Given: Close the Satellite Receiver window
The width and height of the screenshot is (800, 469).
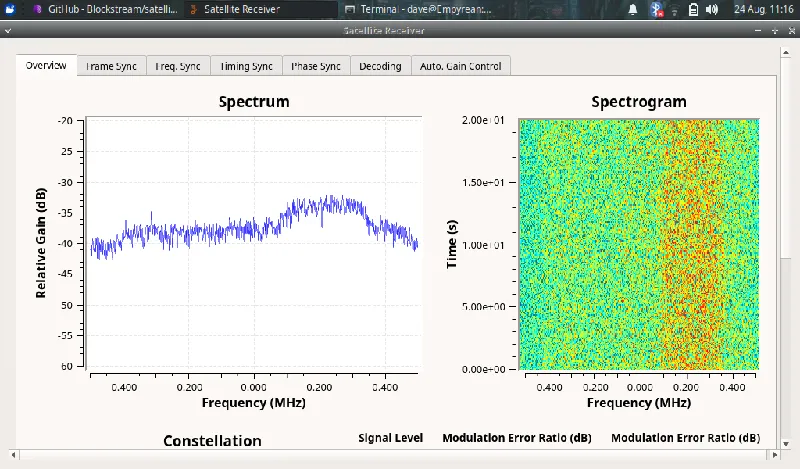Looking at the screenshot, I should (792, 31).
